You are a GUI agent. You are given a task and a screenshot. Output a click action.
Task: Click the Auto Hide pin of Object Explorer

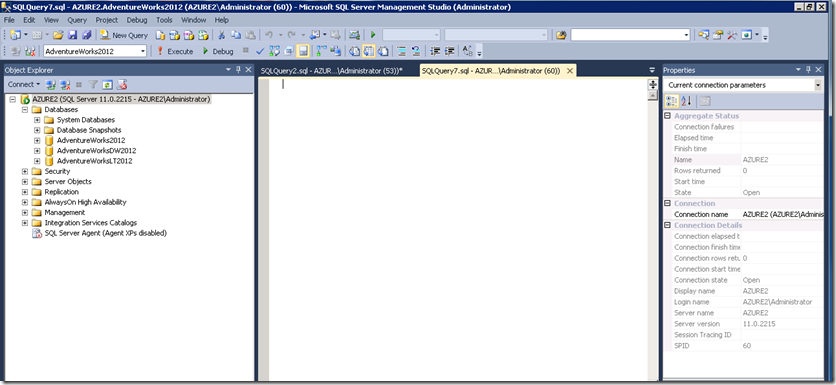pos(238,70)
